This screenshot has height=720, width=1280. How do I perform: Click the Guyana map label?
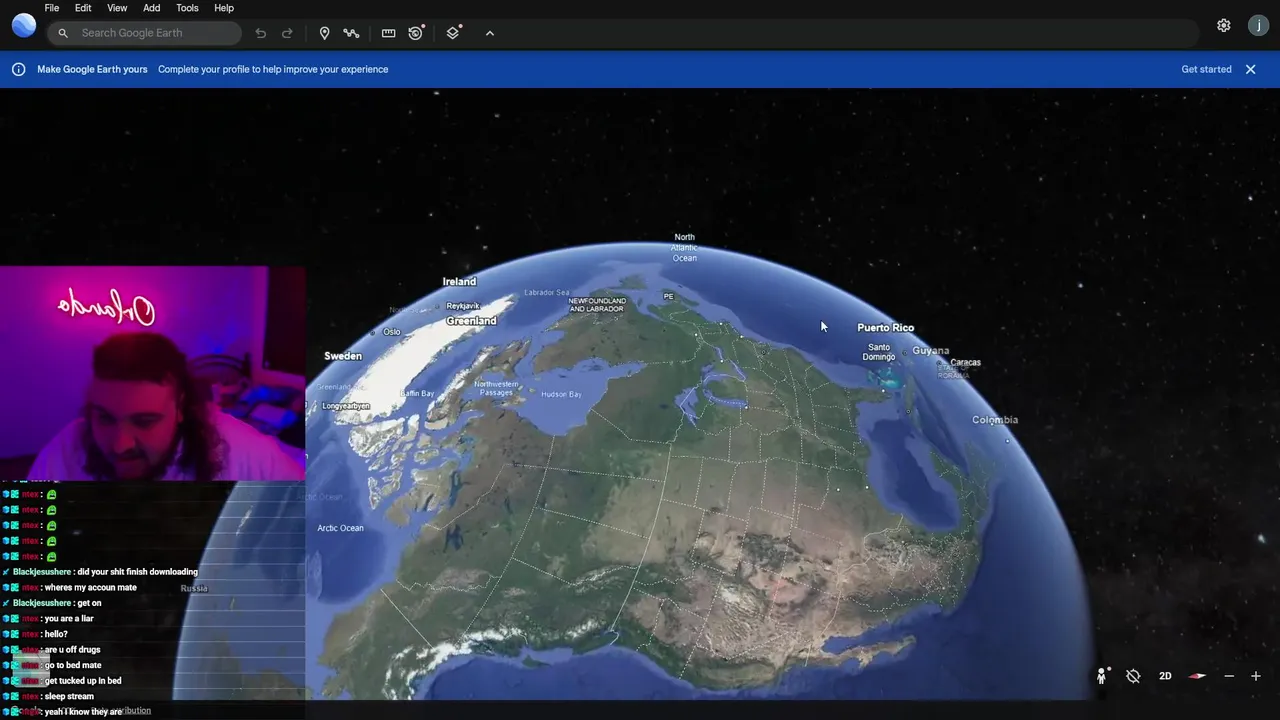pos(930,351)
